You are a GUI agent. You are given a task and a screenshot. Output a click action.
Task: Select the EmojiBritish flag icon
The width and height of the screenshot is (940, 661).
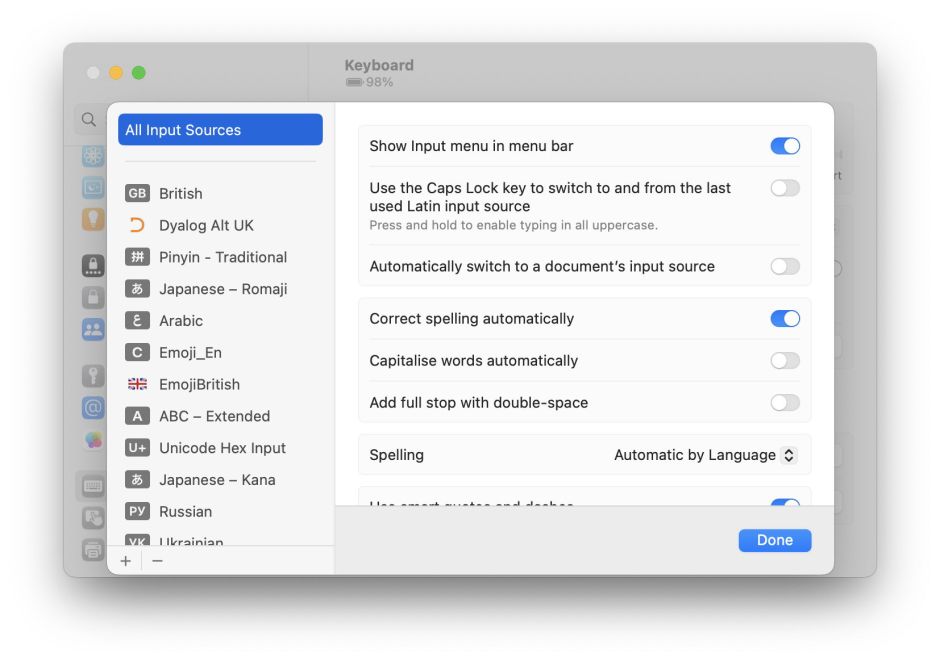(x=137, y=384)
